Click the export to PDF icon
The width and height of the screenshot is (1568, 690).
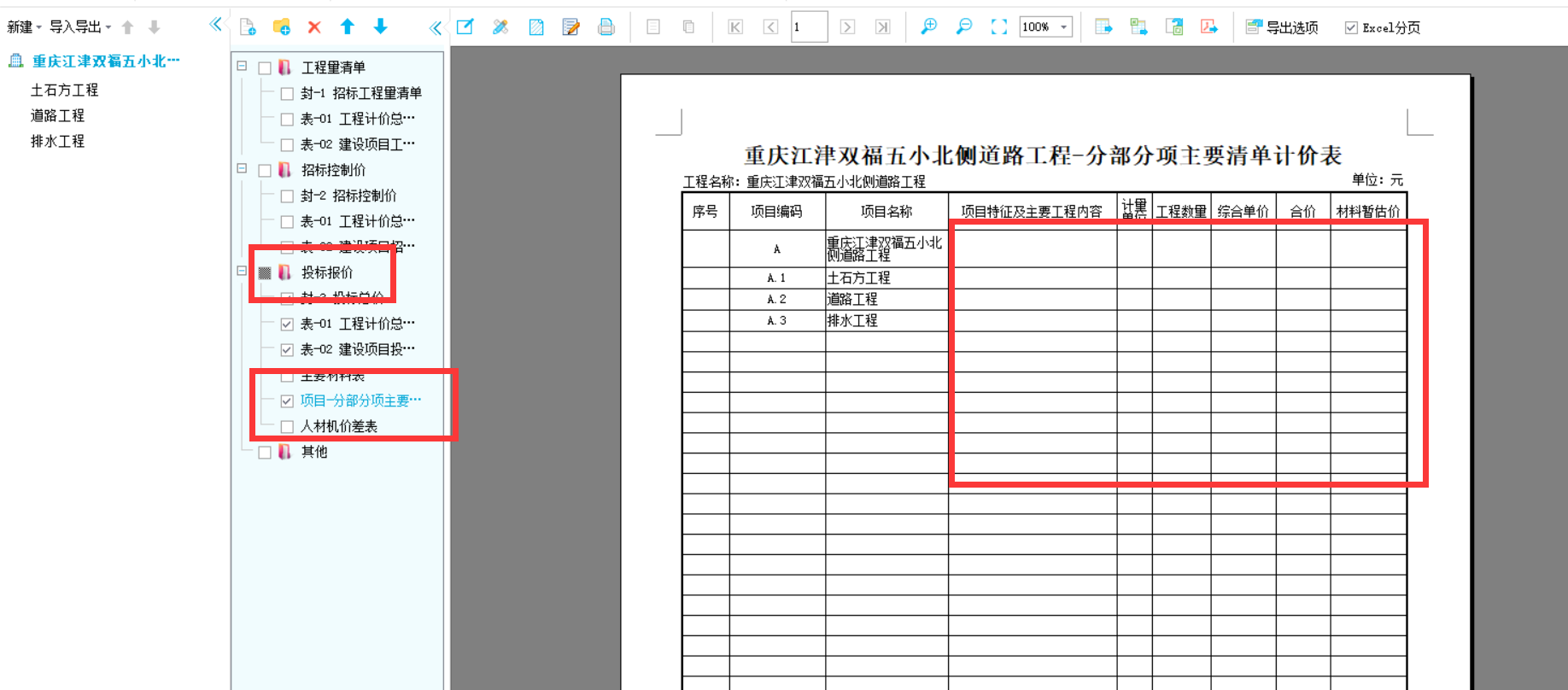coord(1209,27)
